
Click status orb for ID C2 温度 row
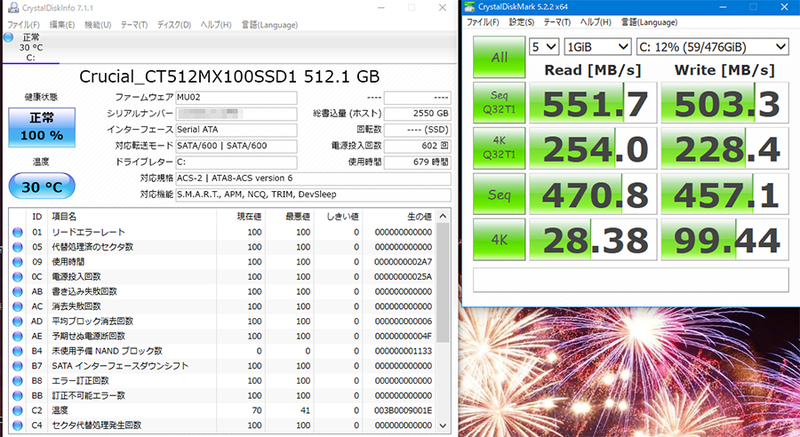[17, 410]
